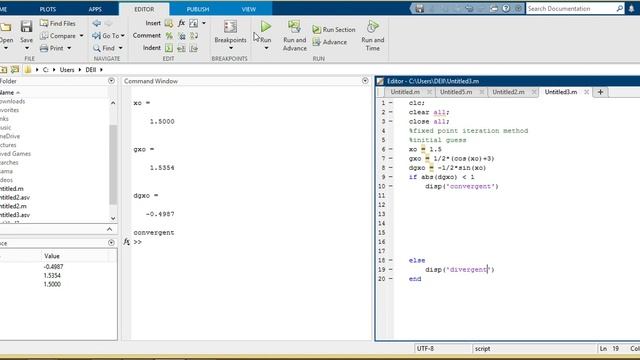
Task: Click the Save disk icon in ribbon
Action: (26, 27)
